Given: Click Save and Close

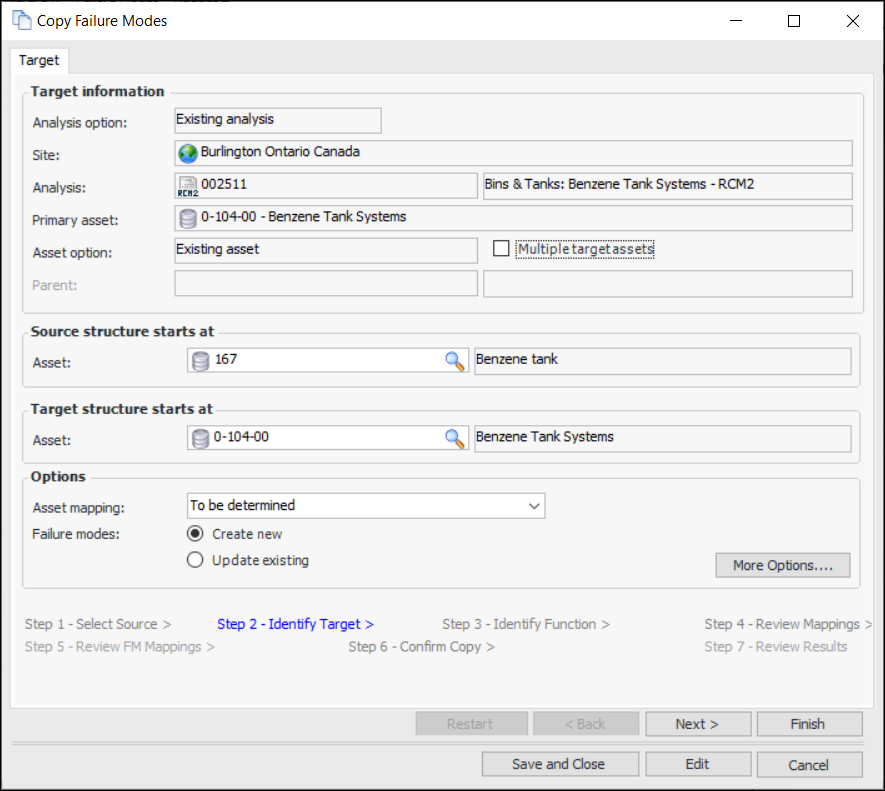Looking at the screenshot, I should click(x=559, y=764).
